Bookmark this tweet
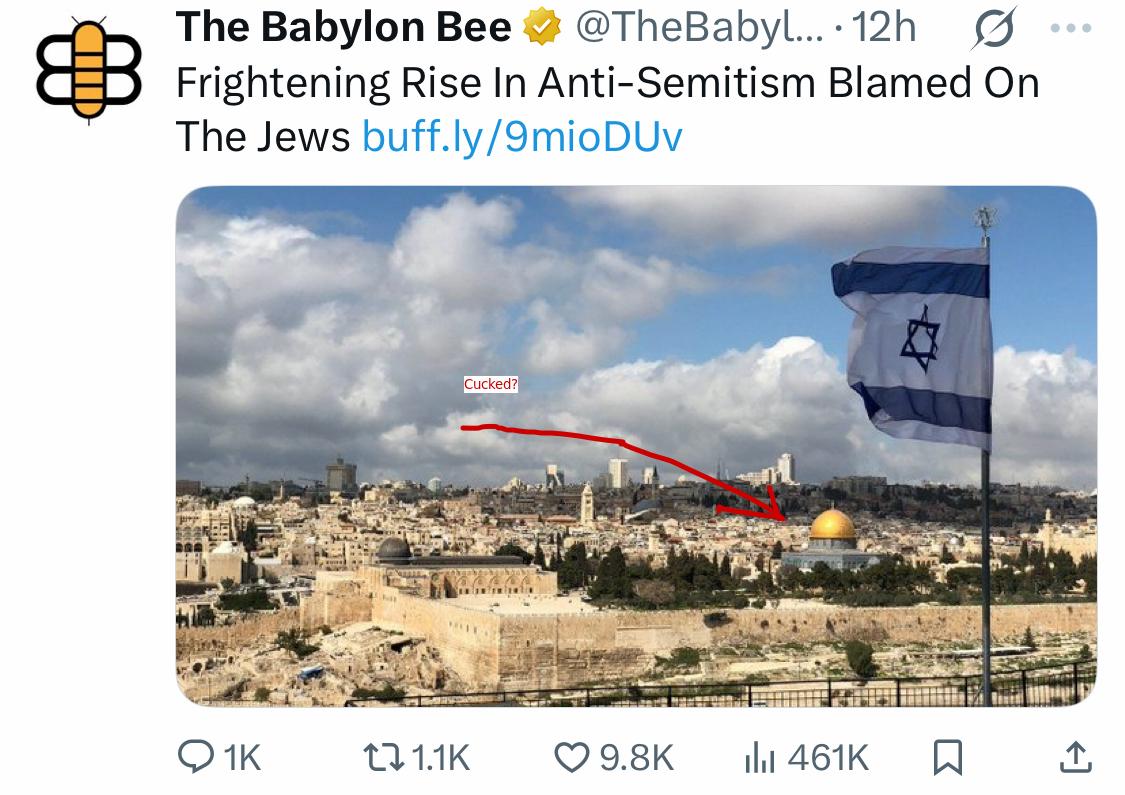Image resolution: width=1125 pixels, height=795 pixels. click(x=947, y=758)
